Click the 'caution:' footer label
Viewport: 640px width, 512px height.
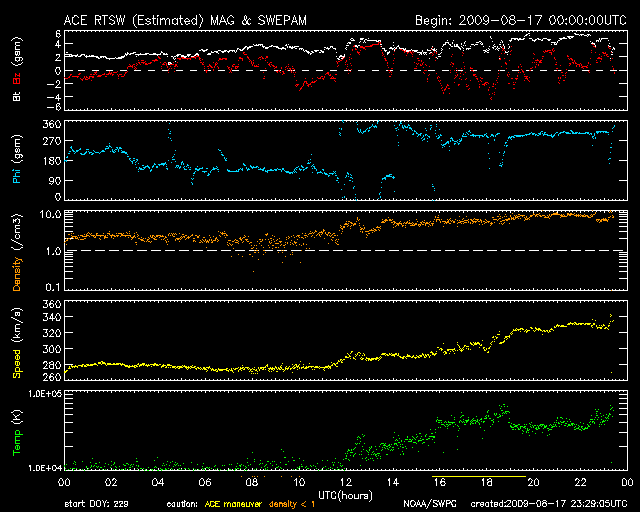point(182,504)
